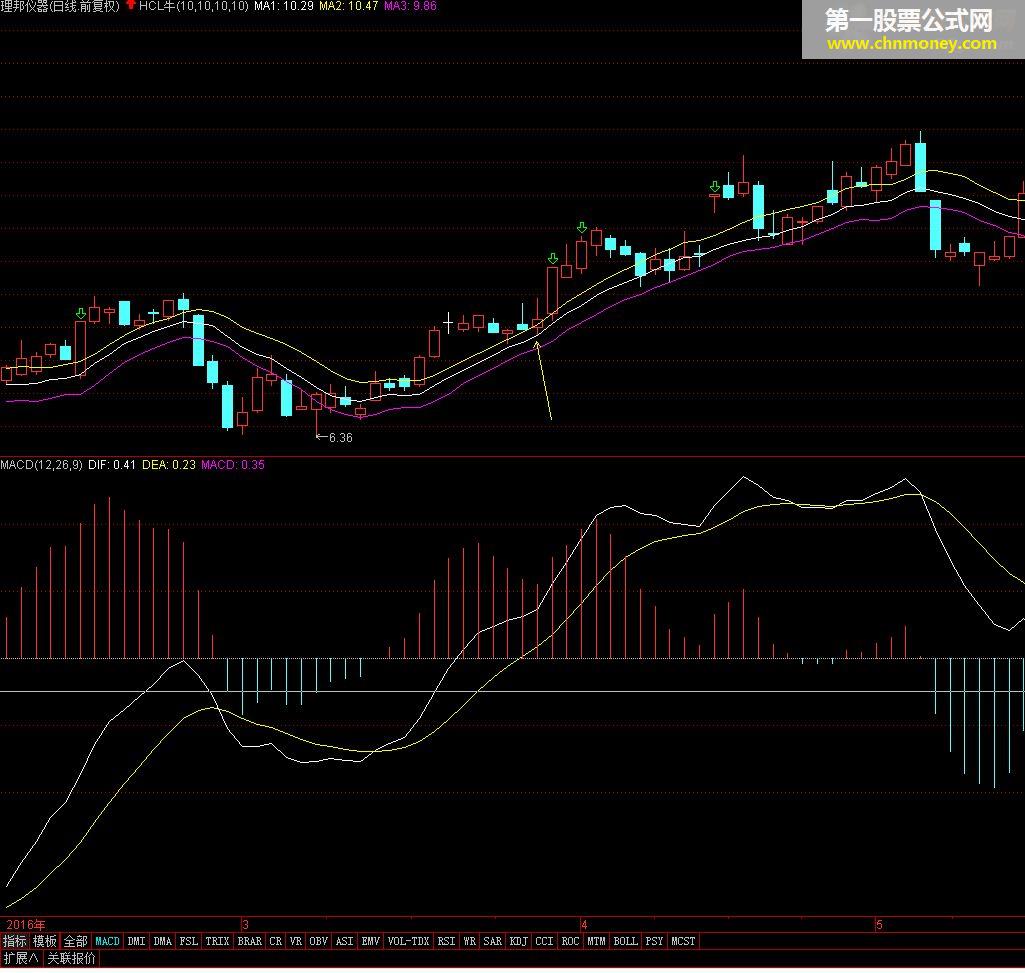1025x973 pixels.
Task: Click the DIF: 0.41 value
Action: pos(112,465)
